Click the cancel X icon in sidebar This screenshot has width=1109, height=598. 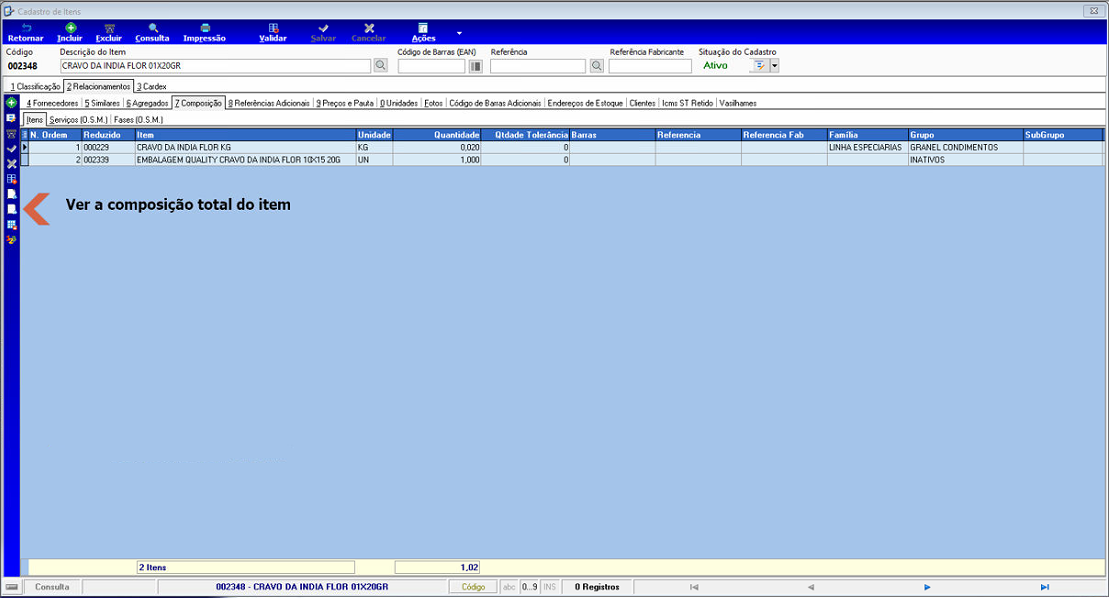click(x=11, y=164)
